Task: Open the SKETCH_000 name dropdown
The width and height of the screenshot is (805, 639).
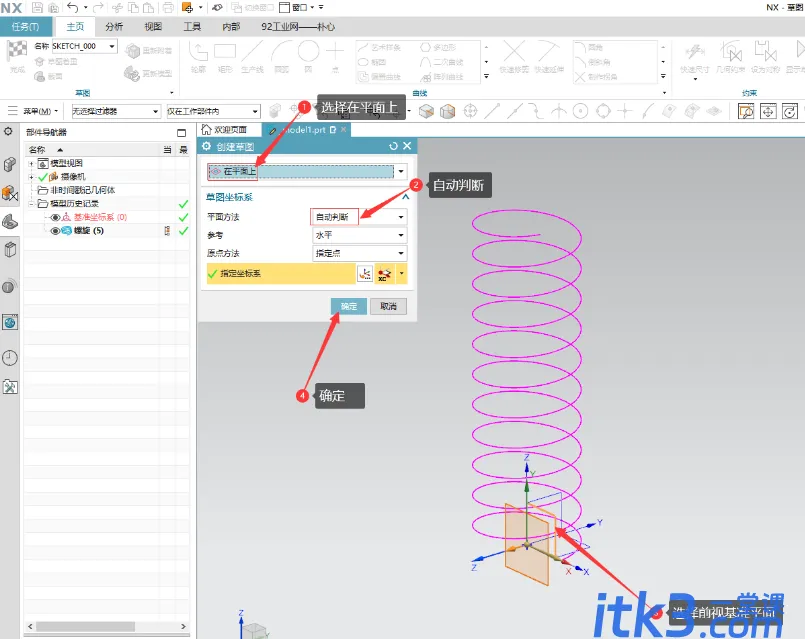Action: (x=111, y=46)
